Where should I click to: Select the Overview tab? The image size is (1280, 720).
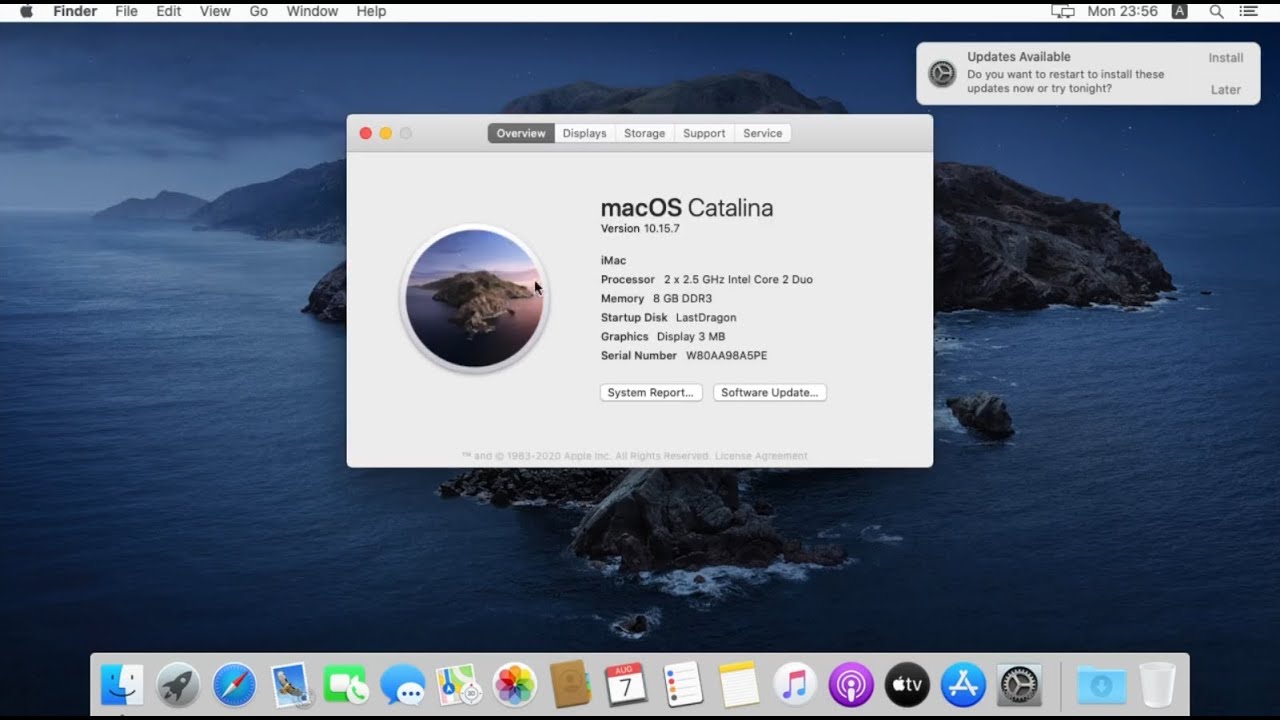[521, 133]
